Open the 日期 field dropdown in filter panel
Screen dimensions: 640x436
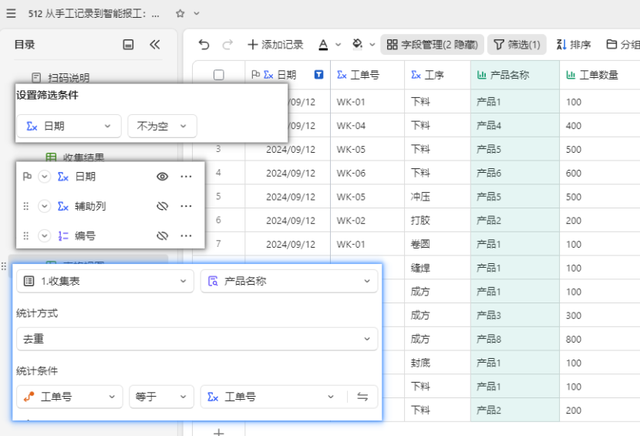[x=69, y=126]
